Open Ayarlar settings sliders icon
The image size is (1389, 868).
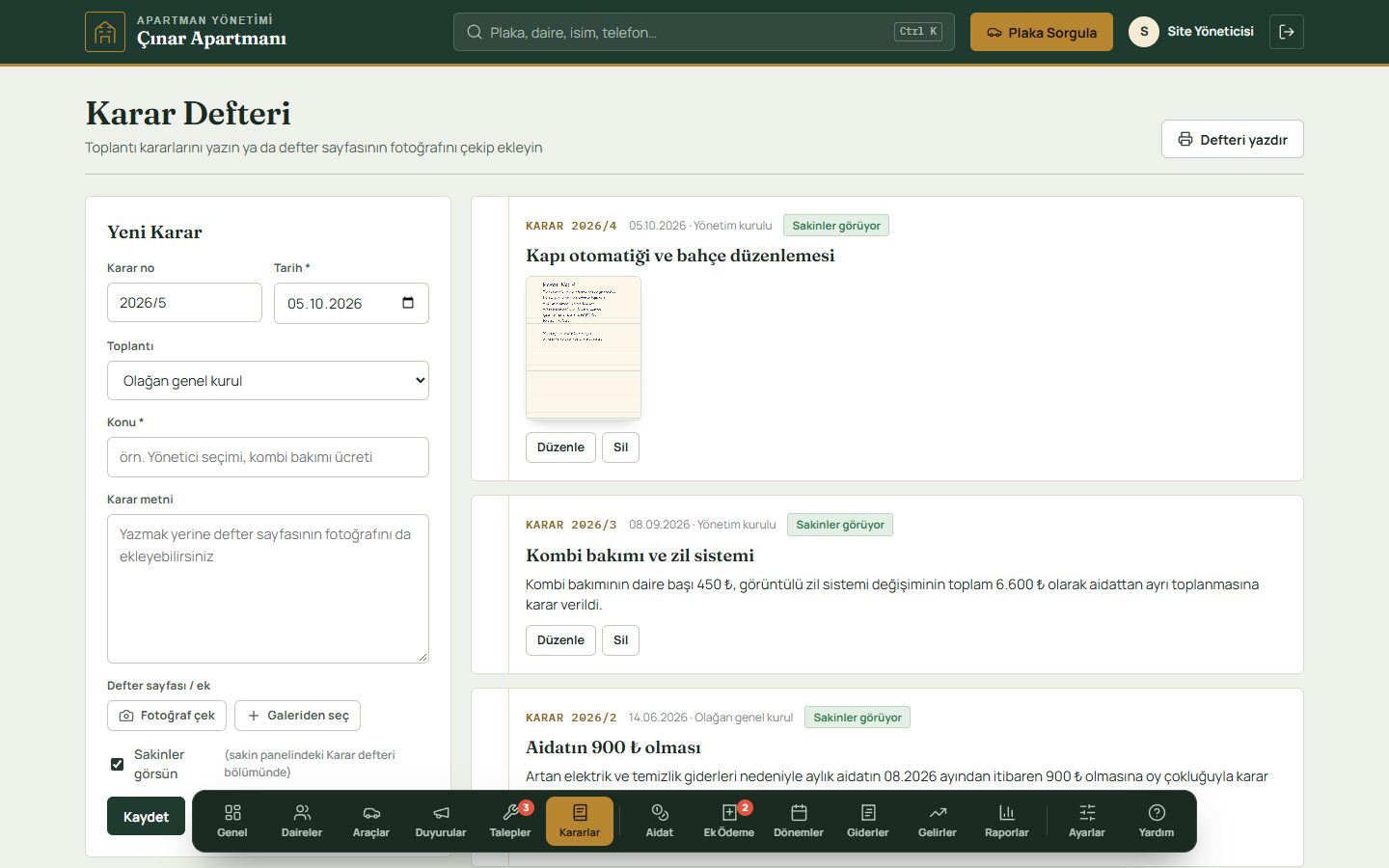(1087, 821)
